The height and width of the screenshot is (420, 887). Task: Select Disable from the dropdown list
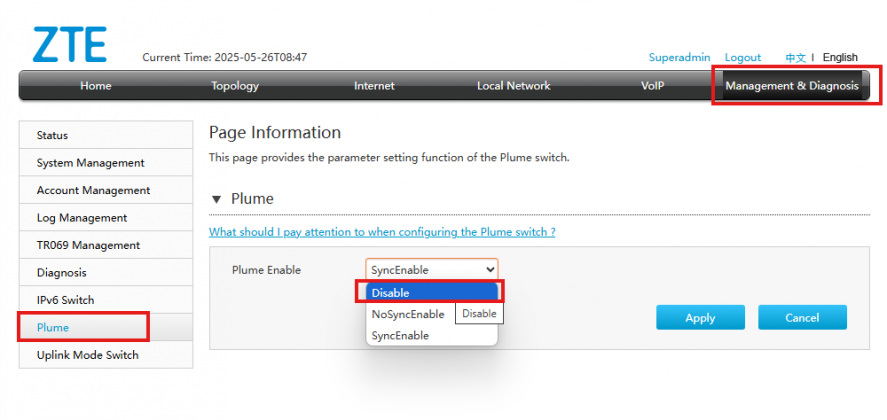click(x=432, y=293)
